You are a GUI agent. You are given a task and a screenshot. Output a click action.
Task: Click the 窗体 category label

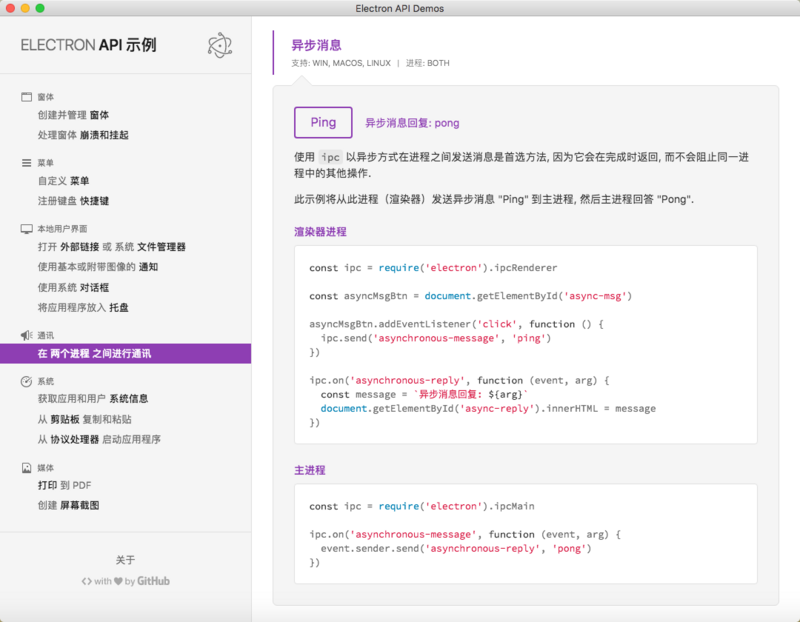click(x=45, y=97)
